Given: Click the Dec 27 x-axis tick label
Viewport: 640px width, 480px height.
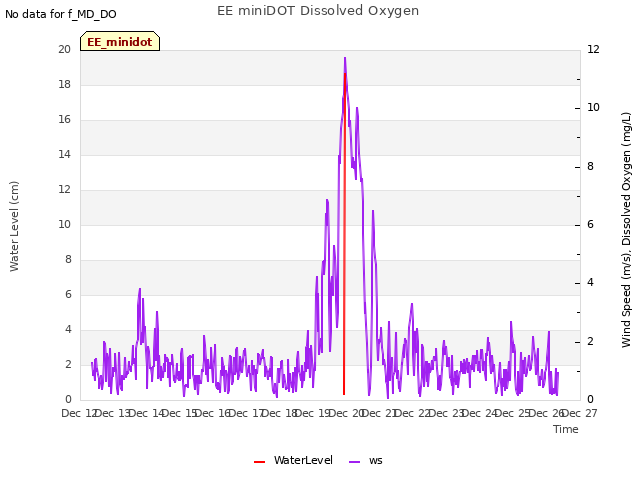Looking at the screenshot, I should [x=580, y=413].
